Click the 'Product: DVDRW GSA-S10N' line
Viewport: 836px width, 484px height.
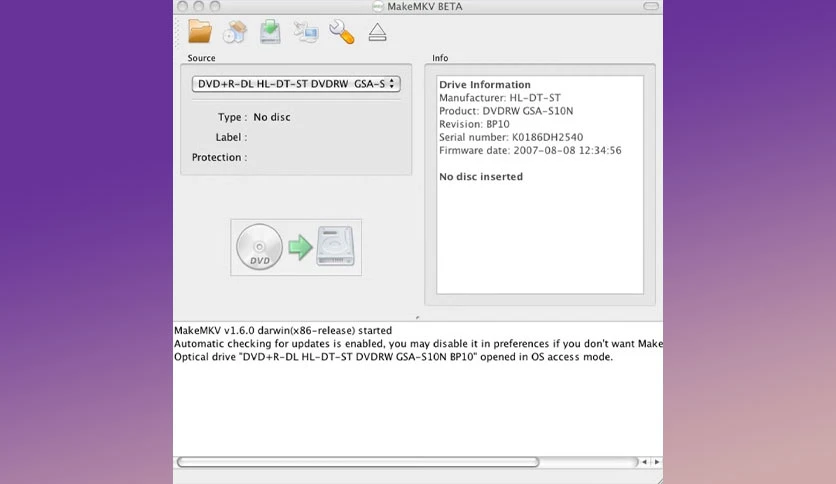(x=506, y=111)
